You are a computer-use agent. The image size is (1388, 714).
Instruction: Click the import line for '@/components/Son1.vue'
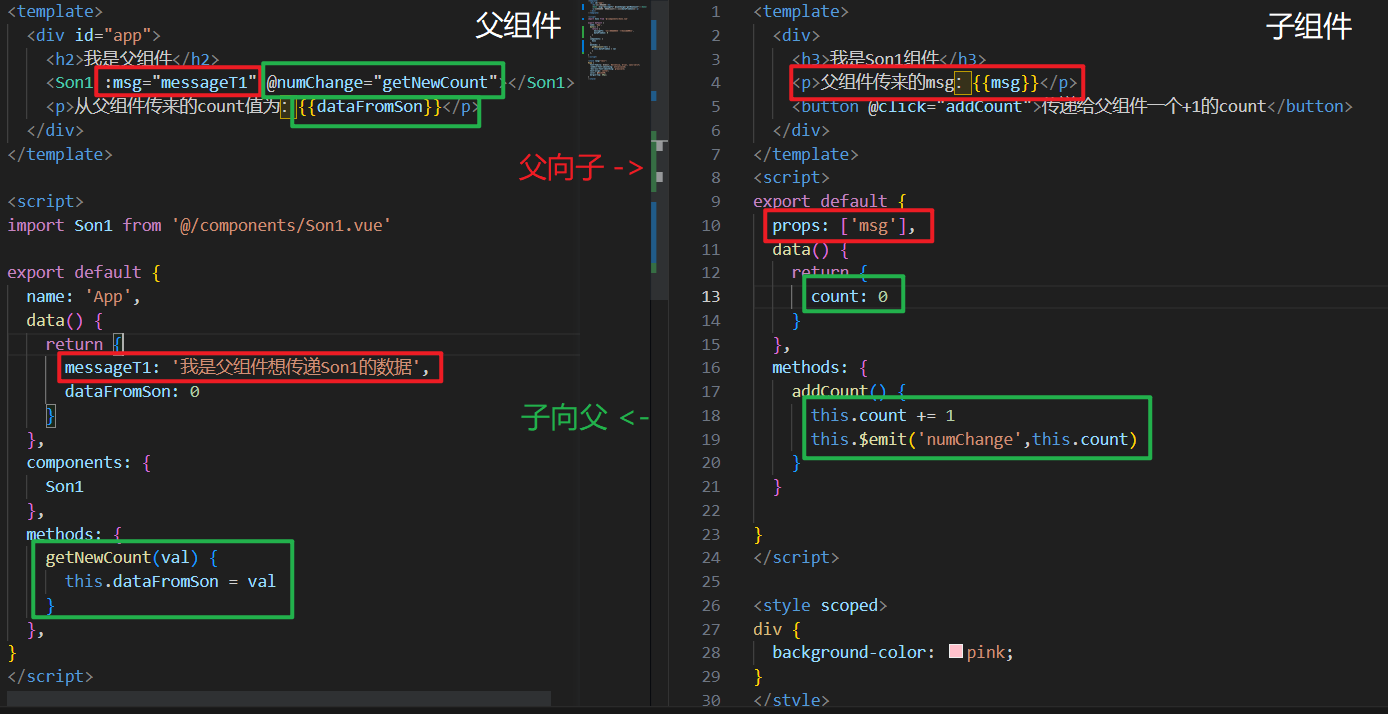[199, 225]
